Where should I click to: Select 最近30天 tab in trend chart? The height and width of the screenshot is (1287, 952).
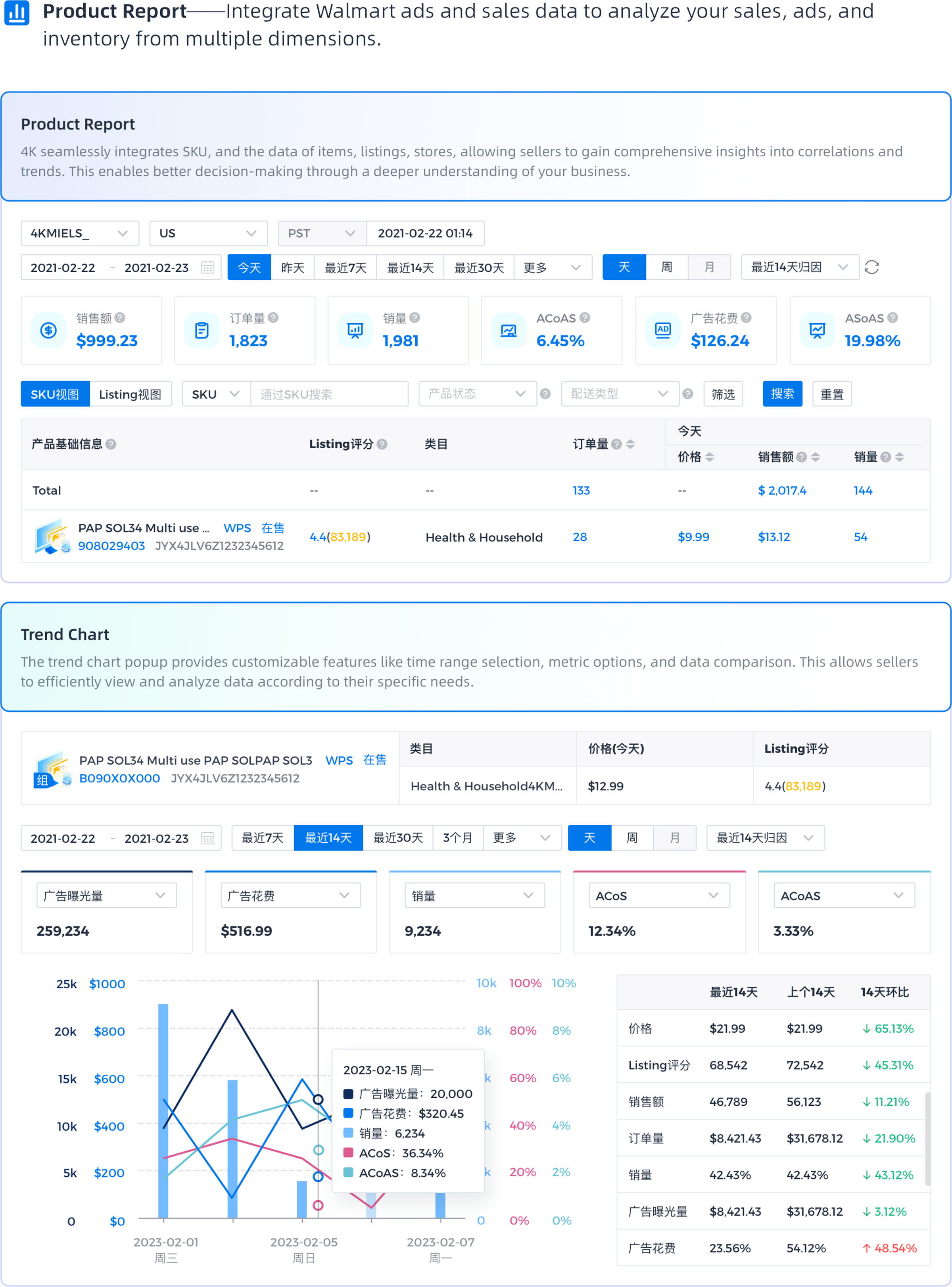pyautogui.click(x=397, y=838)
